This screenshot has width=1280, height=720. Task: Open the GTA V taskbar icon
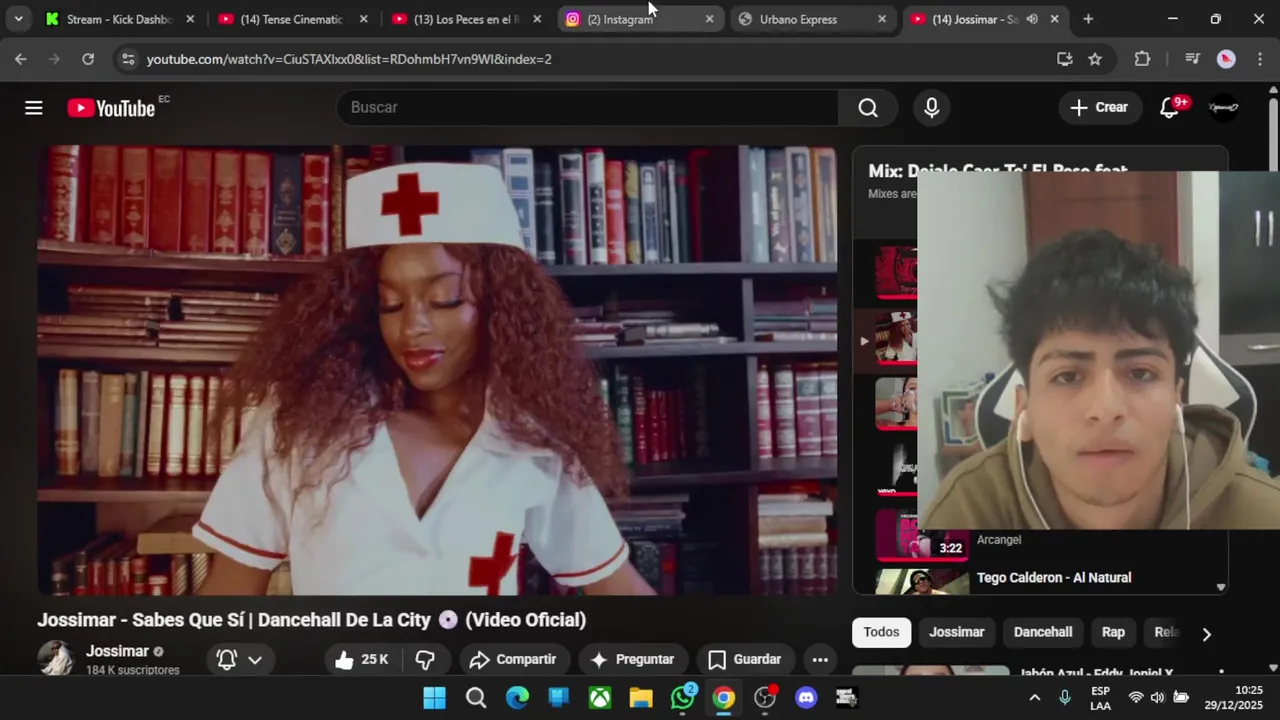click(847, 698)
